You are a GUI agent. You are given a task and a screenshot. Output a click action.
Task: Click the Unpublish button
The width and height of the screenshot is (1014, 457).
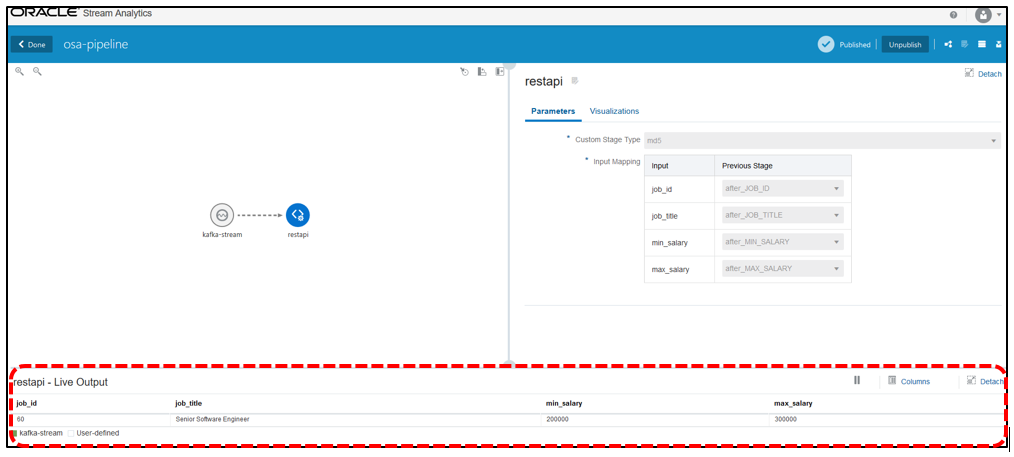coord(905,45)
